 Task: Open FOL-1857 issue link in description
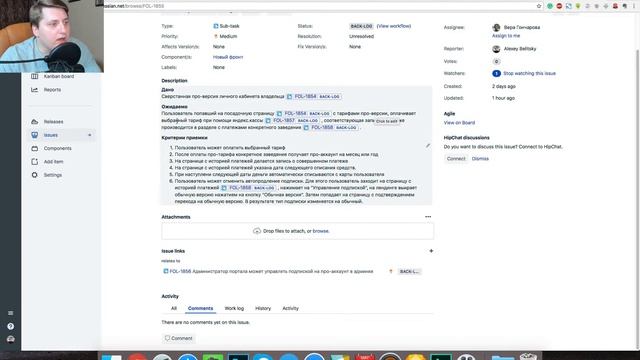pyautogui.click(x=284, y=121)
